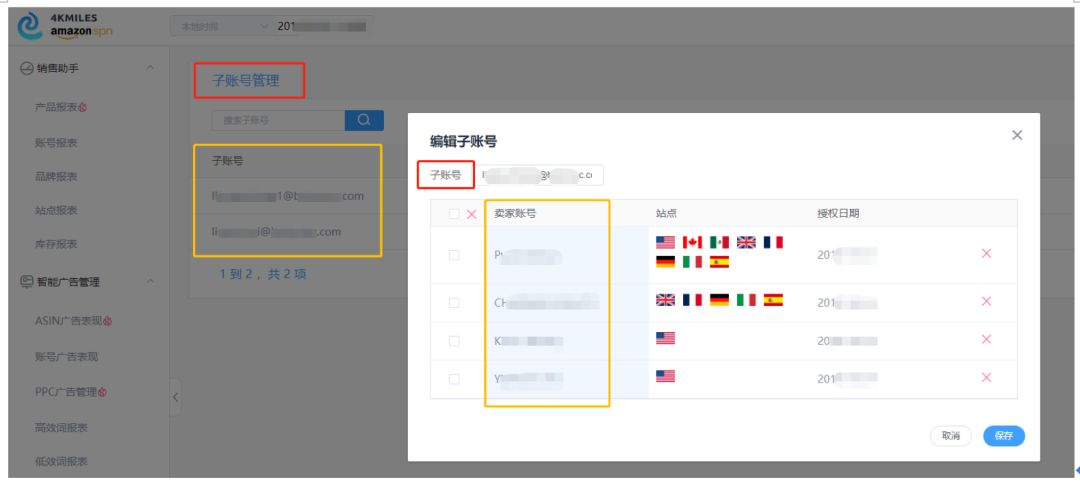Close the edit sub-account dialog
The width and height of the screenshot is (1080, 482).
pyautogui.click(x=1017, y=135)
